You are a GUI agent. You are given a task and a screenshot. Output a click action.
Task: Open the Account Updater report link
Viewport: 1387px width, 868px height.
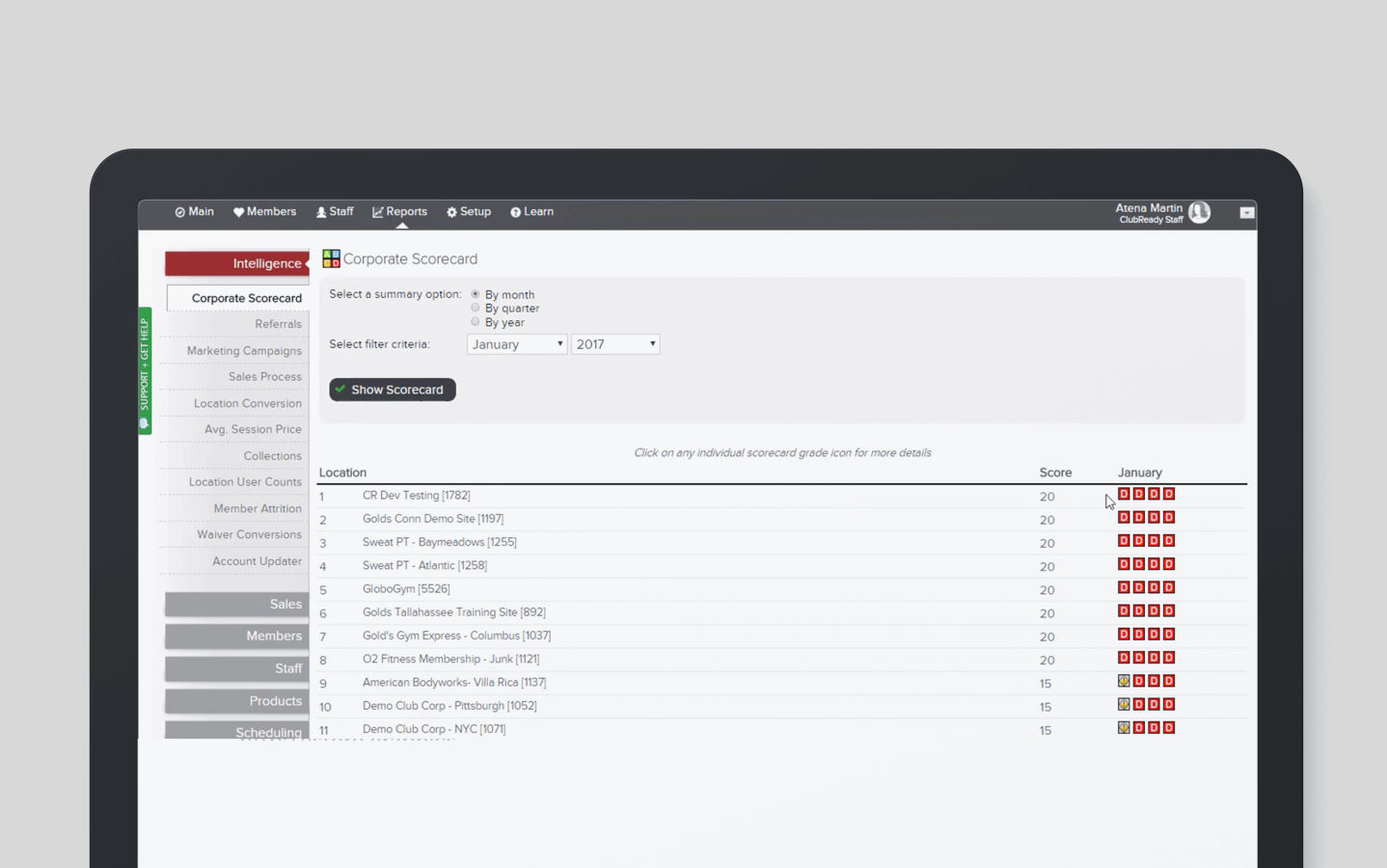tap(257, 561)
